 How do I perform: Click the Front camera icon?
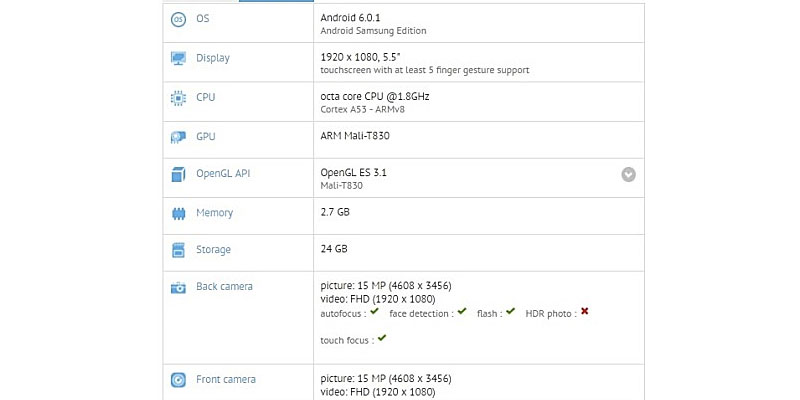click(x=178, y=380)
